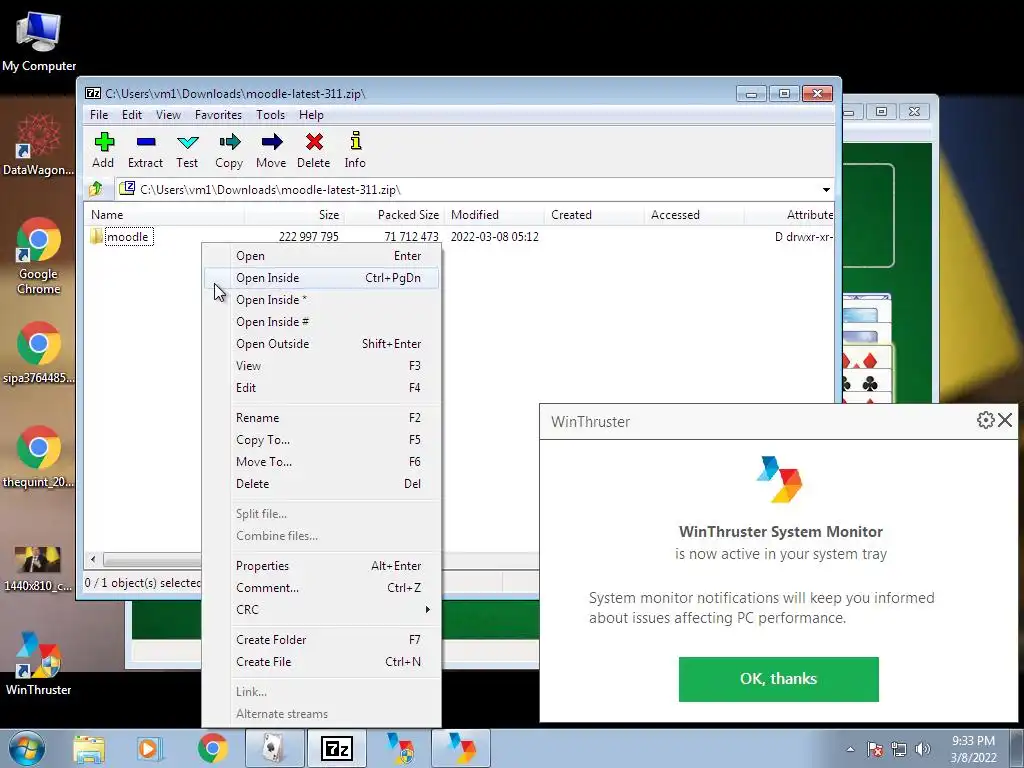Switch to 7-Zip taskbar button
Image resolution: width=1024 pixels, height=768 pixels.
coord(336,749)
